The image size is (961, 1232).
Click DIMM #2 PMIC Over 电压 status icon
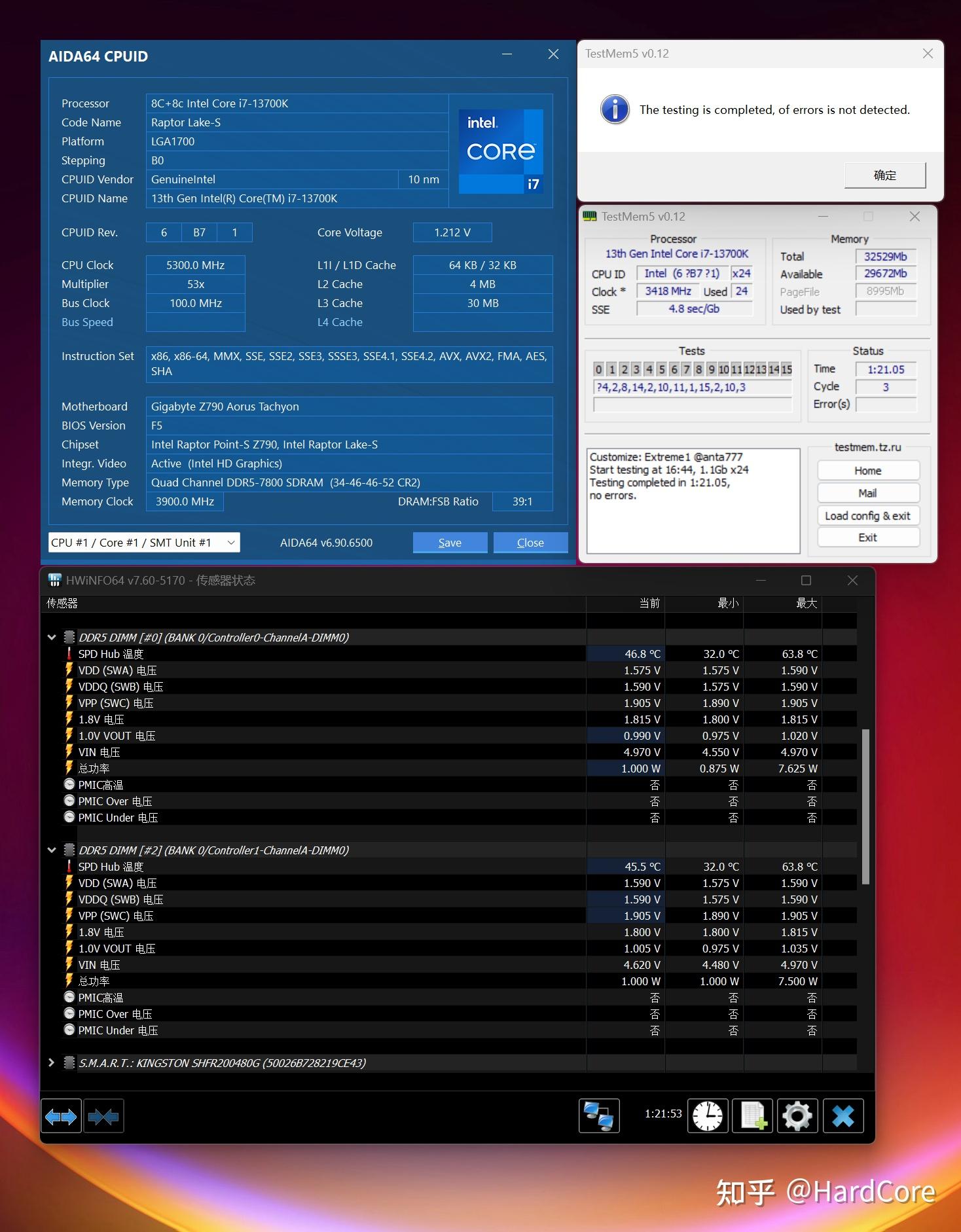tap(69, 1013)
